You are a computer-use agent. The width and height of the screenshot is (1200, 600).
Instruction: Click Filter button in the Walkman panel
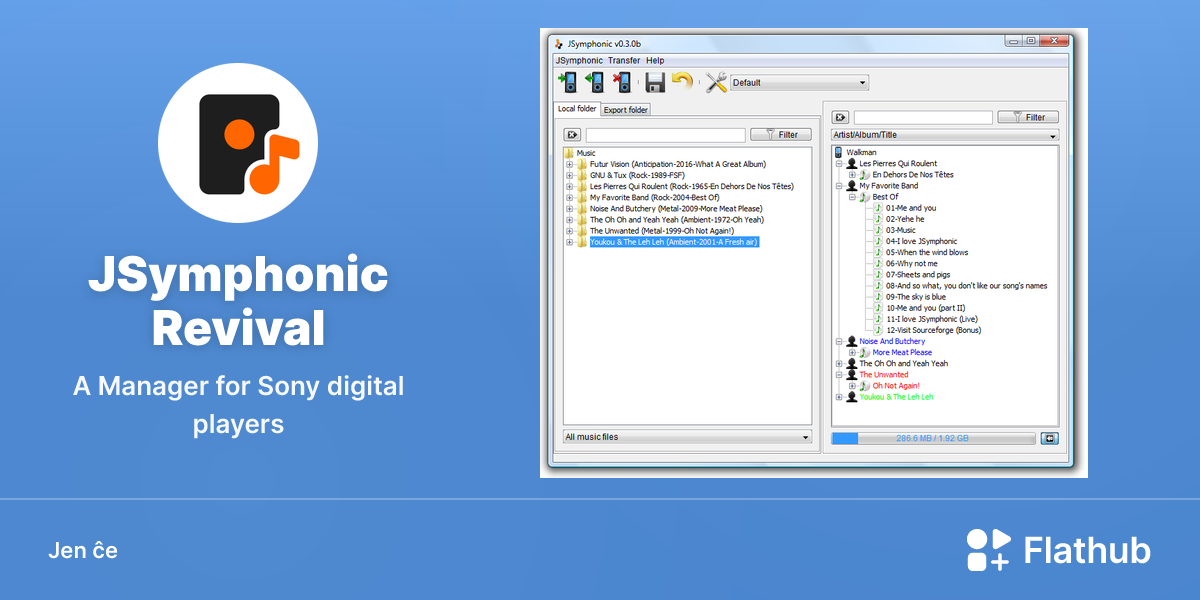[x=1029, y=118]
